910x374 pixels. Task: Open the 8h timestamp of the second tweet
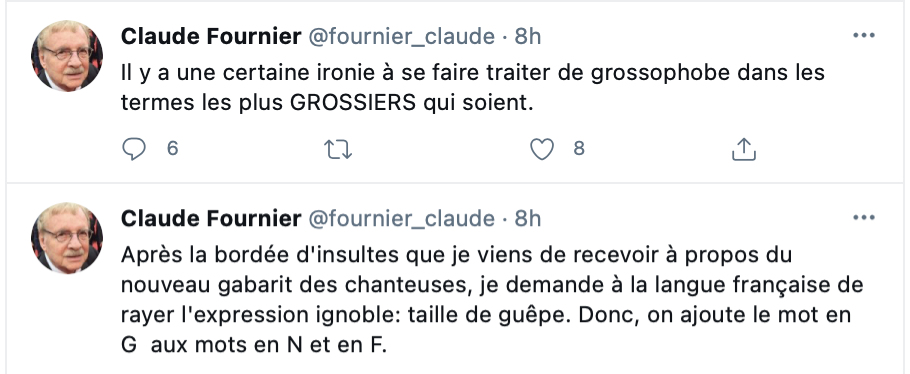pos(528,219)
